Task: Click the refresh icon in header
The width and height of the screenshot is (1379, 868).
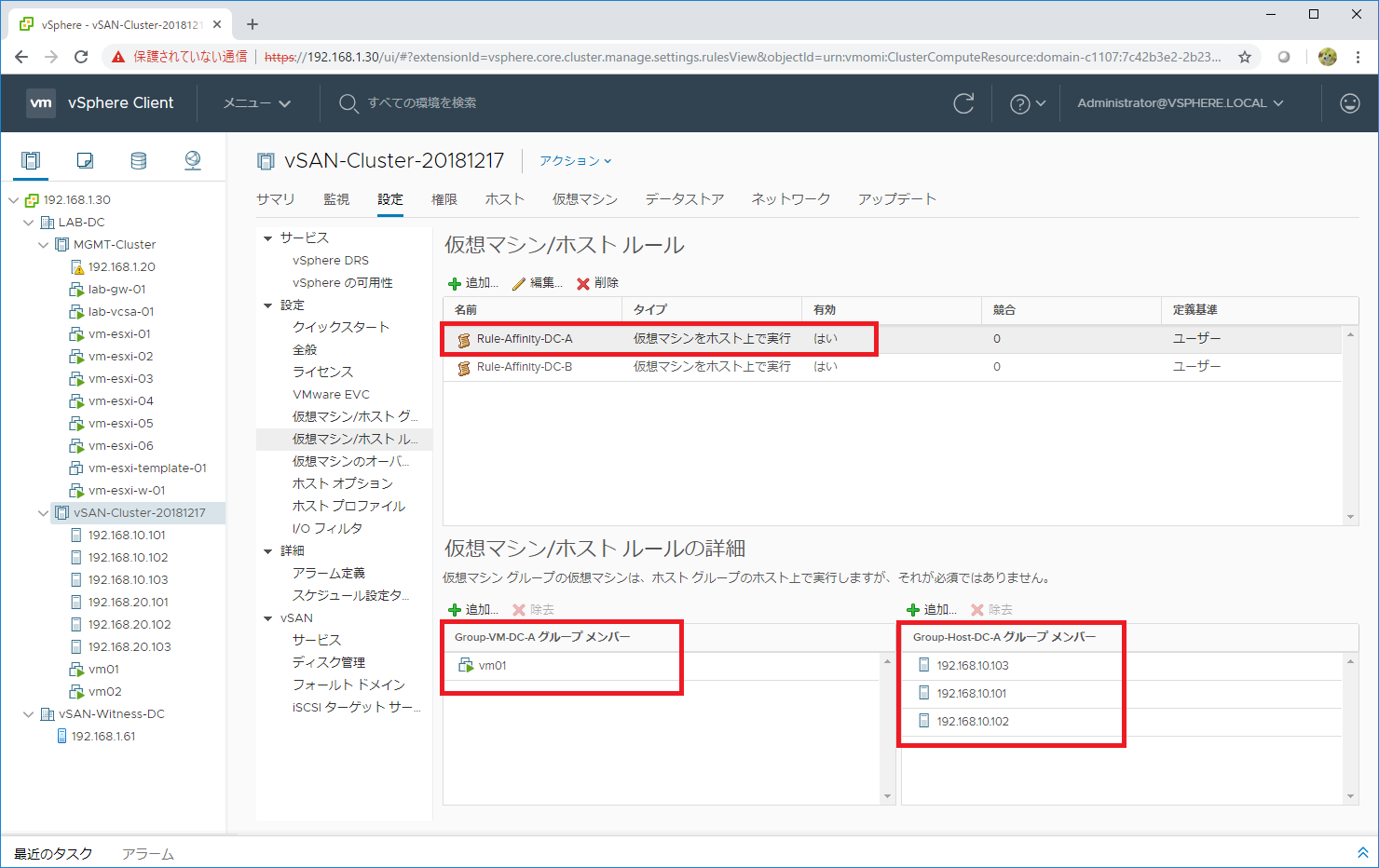Action: (x=963, y=103)
